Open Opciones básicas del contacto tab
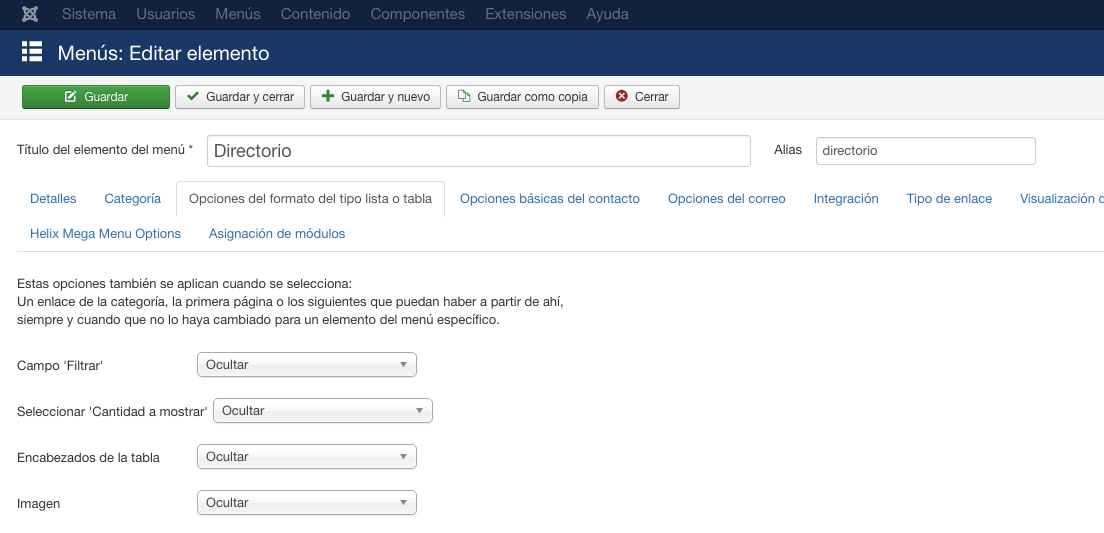This screenshot has width=1104, height=533. [549, 199]
